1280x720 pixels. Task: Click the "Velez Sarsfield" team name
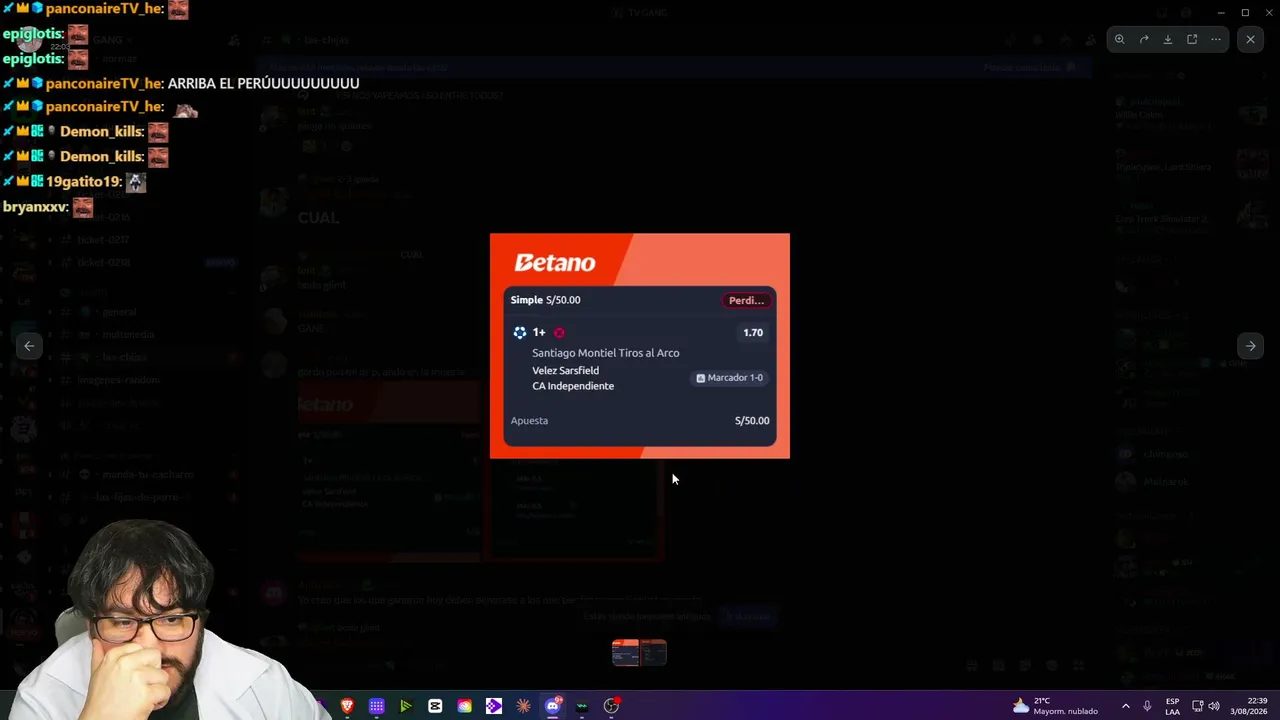coord(566,370)
